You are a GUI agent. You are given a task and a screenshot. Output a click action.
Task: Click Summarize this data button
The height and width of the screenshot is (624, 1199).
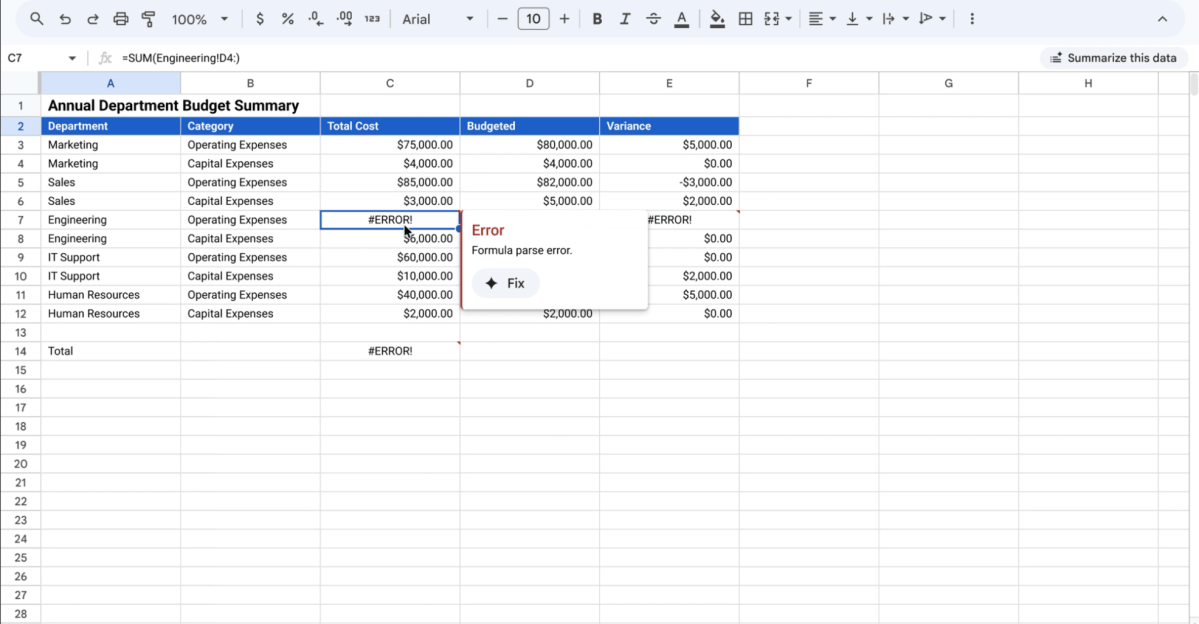click(1113, 58)
